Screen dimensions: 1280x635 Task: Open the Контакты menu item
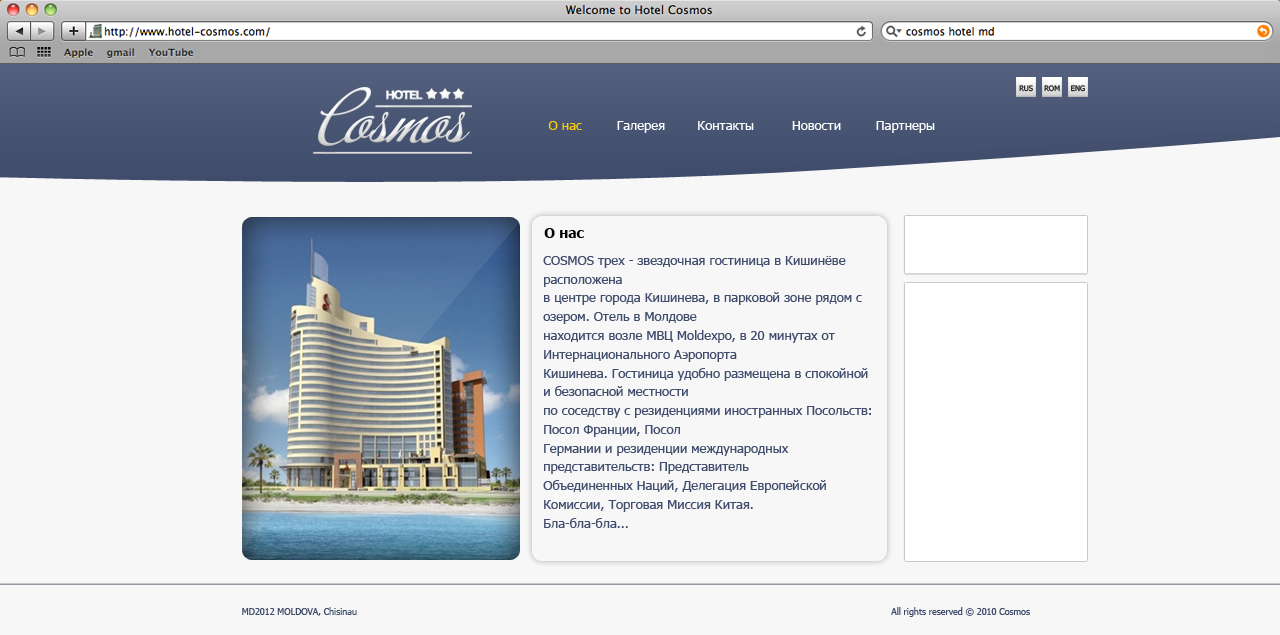(x=725, y=126)
